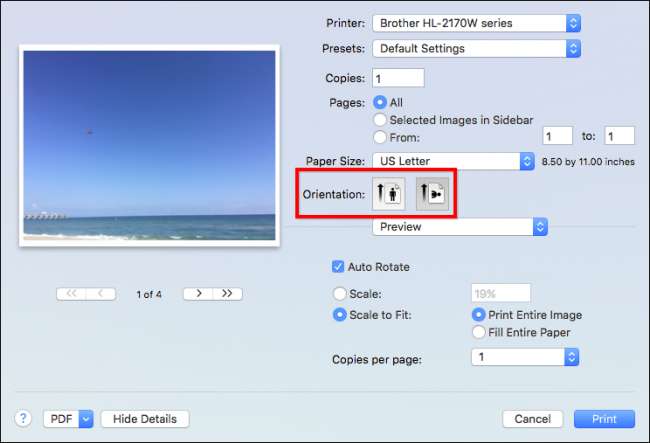The height and width of the screenshot is (443, 650).
Task: Select portrait orientation icon
Action: tap(388, 194)
